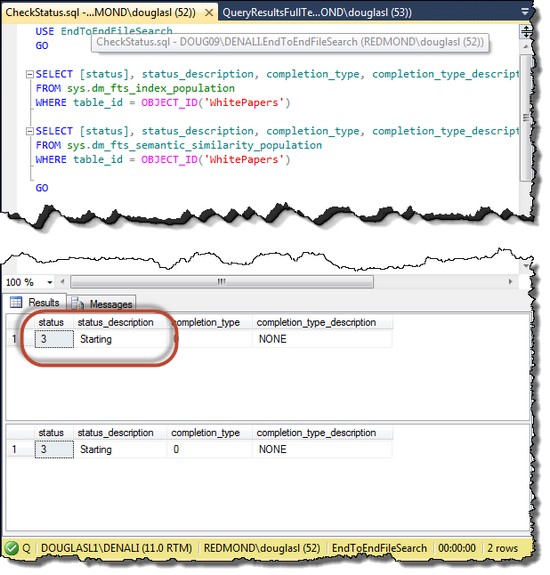Collapse the second SELECT statement block
550x575 pixels.
tap(29, 131)
